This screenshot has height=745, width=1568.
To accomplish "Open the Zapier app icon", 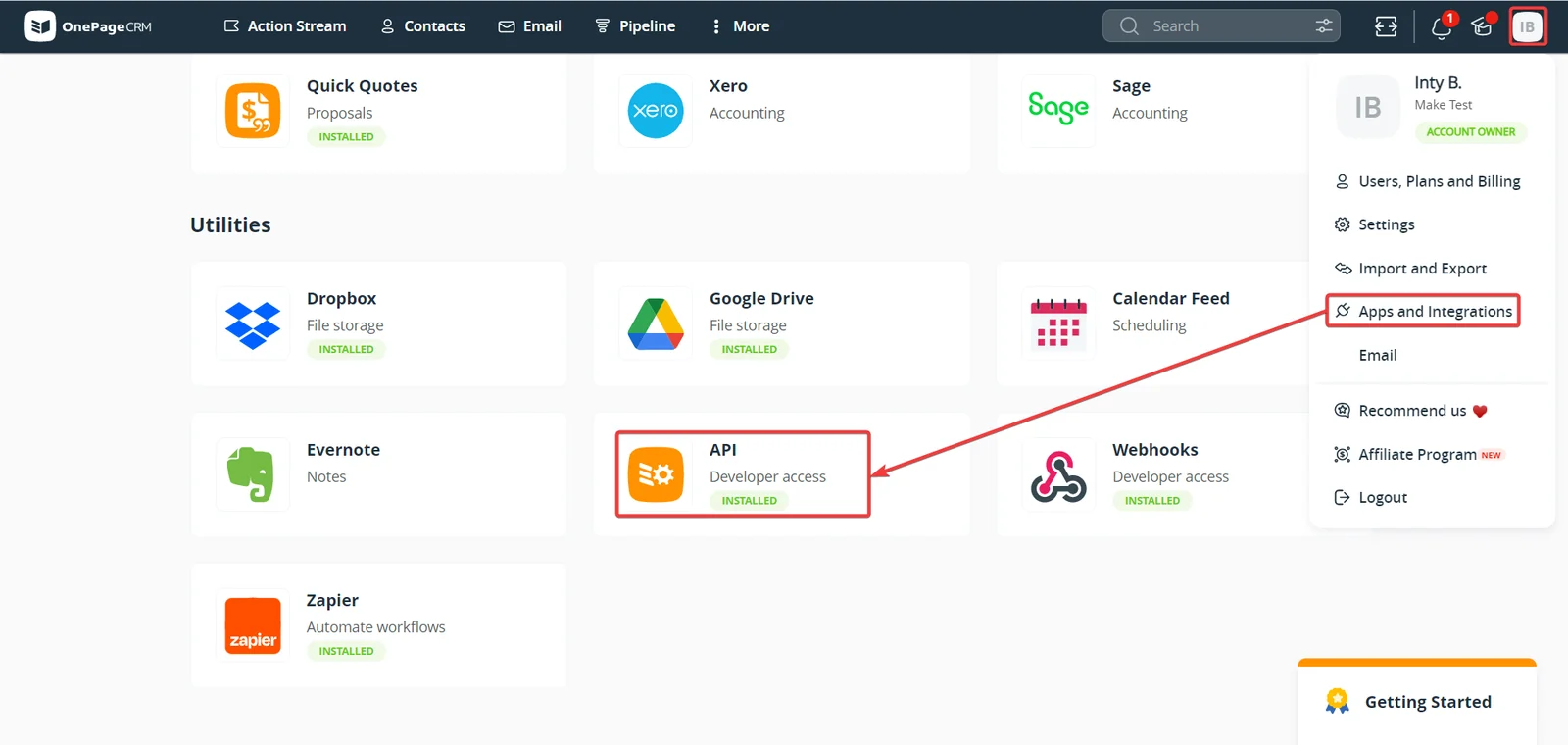I will (253, 625).
